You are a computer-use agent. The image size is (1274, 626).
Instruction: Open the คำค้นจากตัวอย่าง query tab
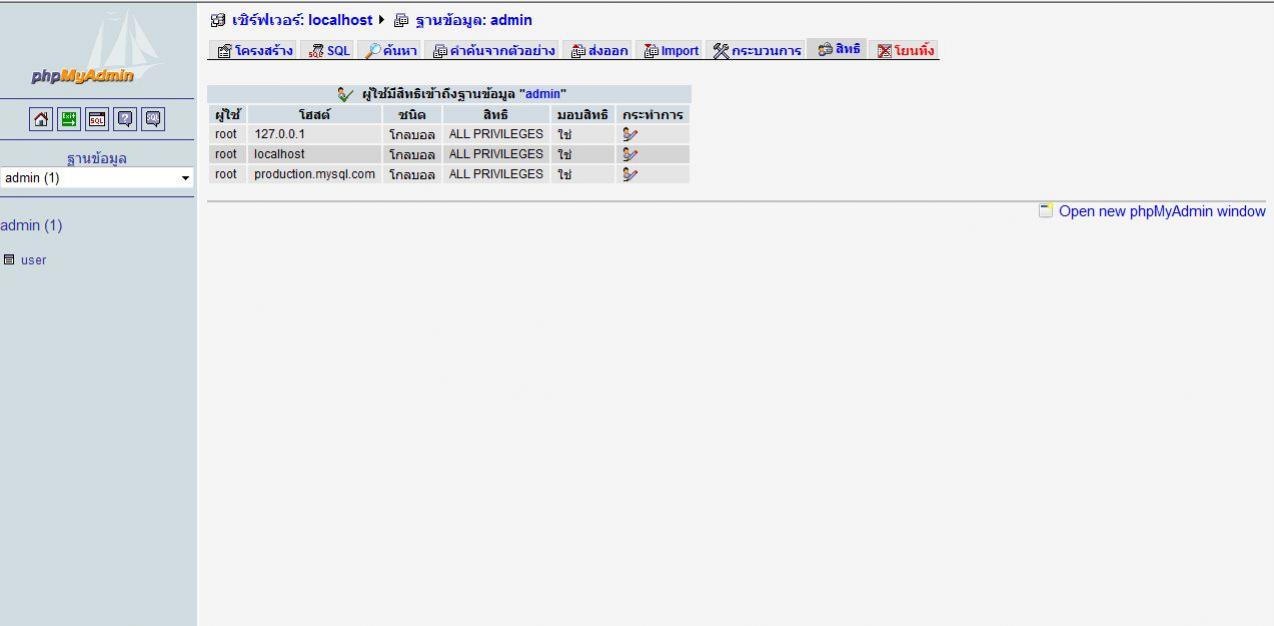click(493, 50)
